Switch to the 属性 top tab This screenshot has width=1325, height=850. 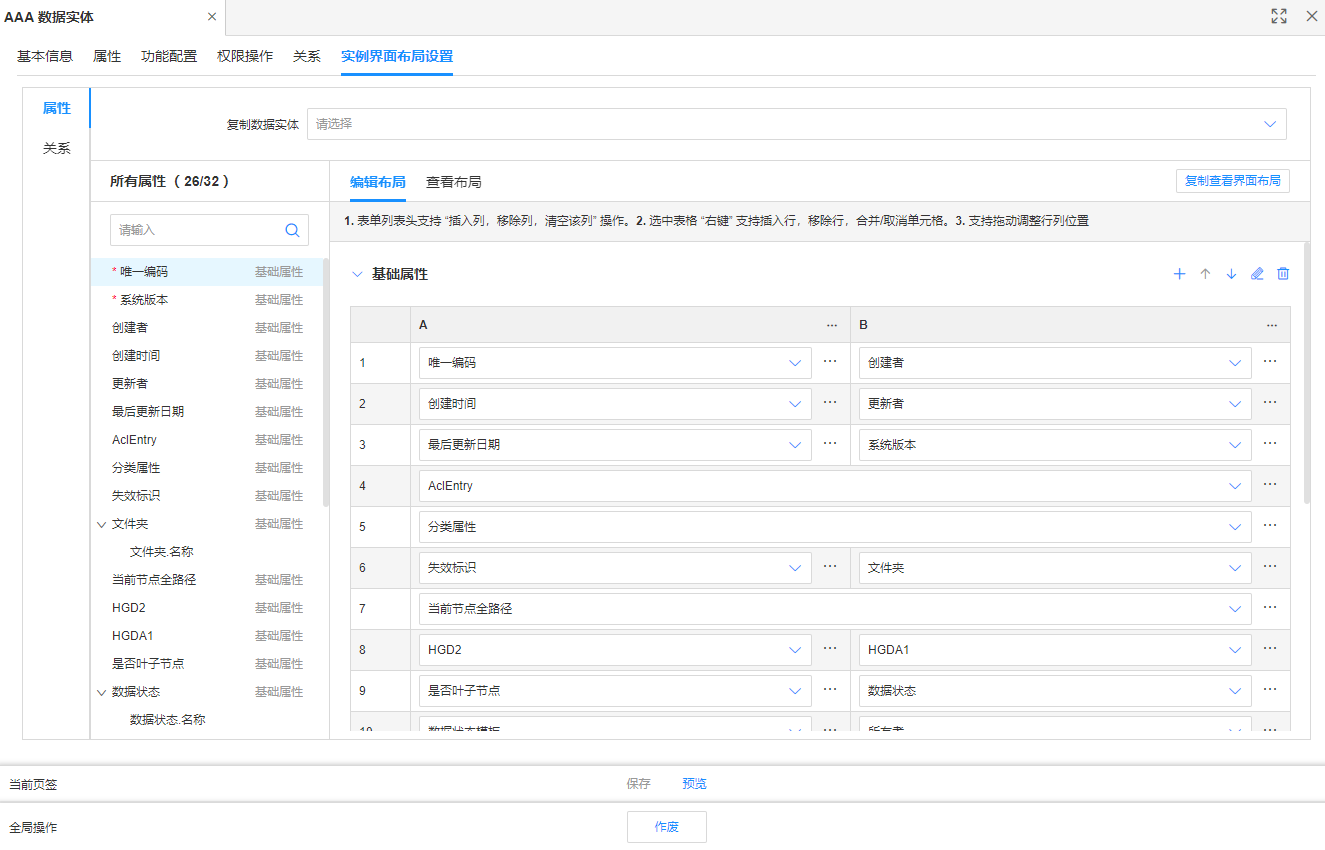107,56
